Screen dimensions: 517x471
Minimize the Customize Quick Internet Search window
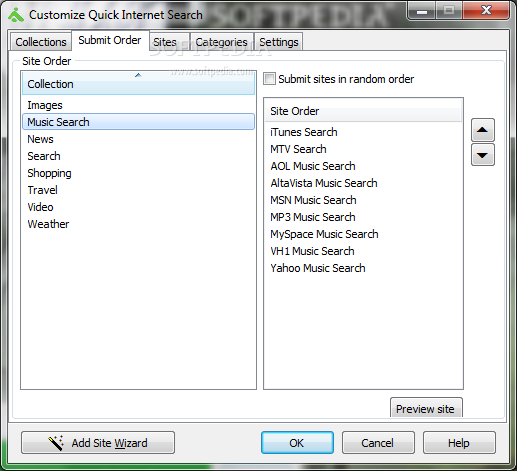tap(422, 11)
